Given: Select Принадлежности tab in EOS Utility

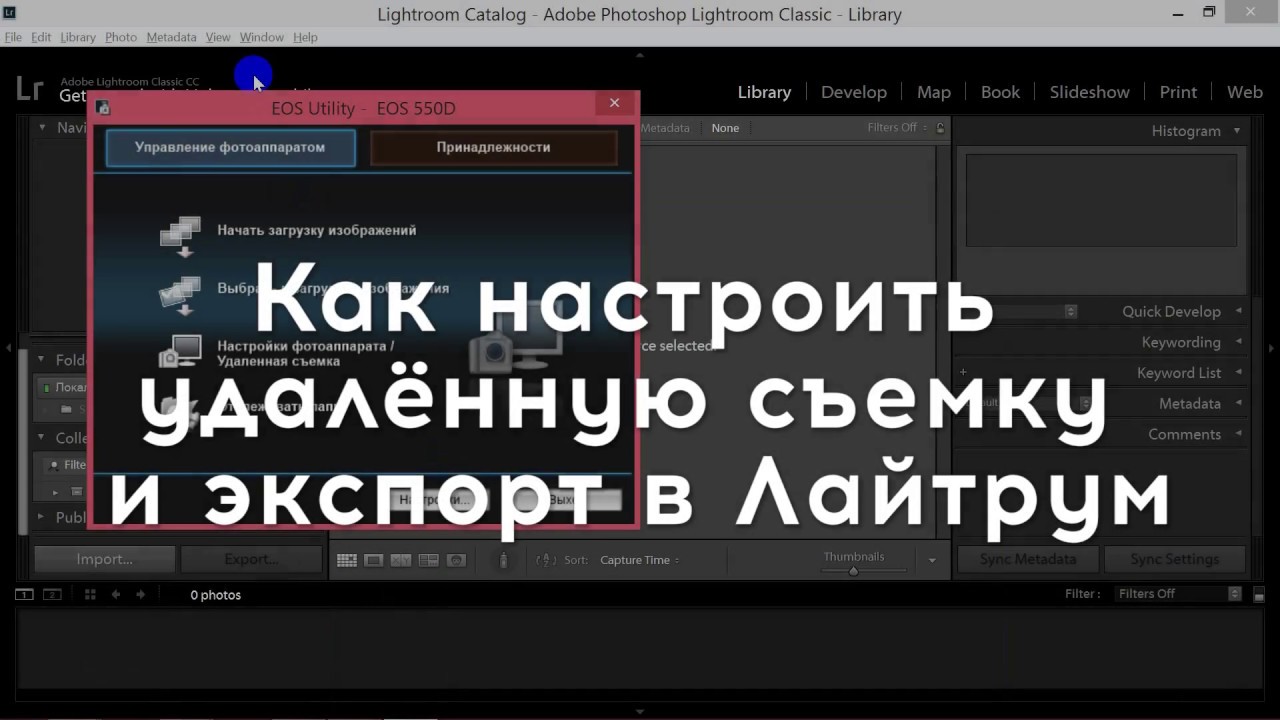Looking at the screenshot, I should (x=493, y=147).
